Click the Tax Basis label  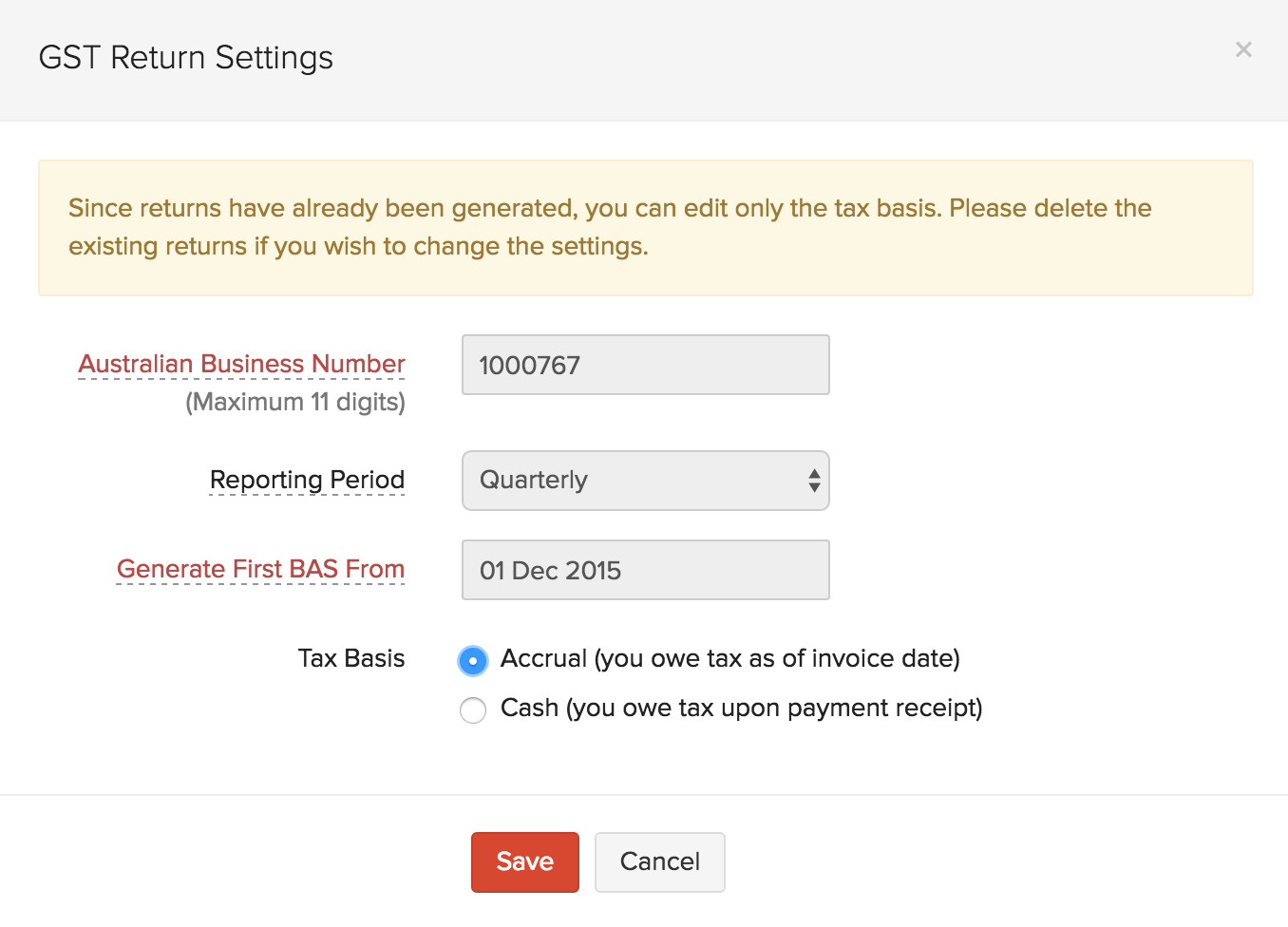[350, 658]
